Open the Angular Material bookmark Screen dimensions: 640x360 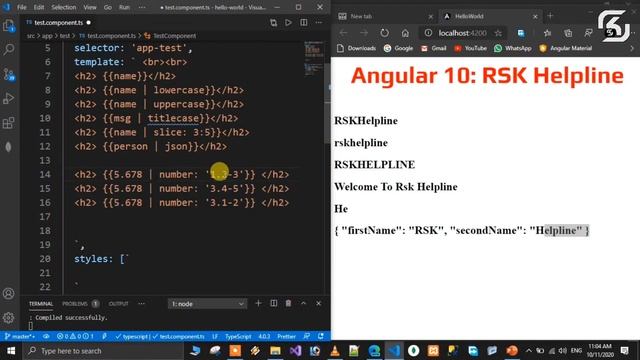pos(565,48)
